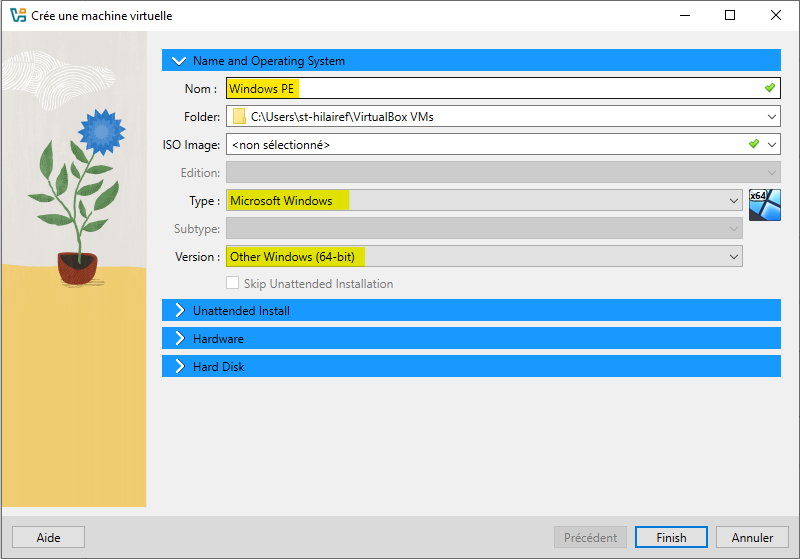Click the yellow folder icon in Folder field
800x559 pixels.
point(239,117)
